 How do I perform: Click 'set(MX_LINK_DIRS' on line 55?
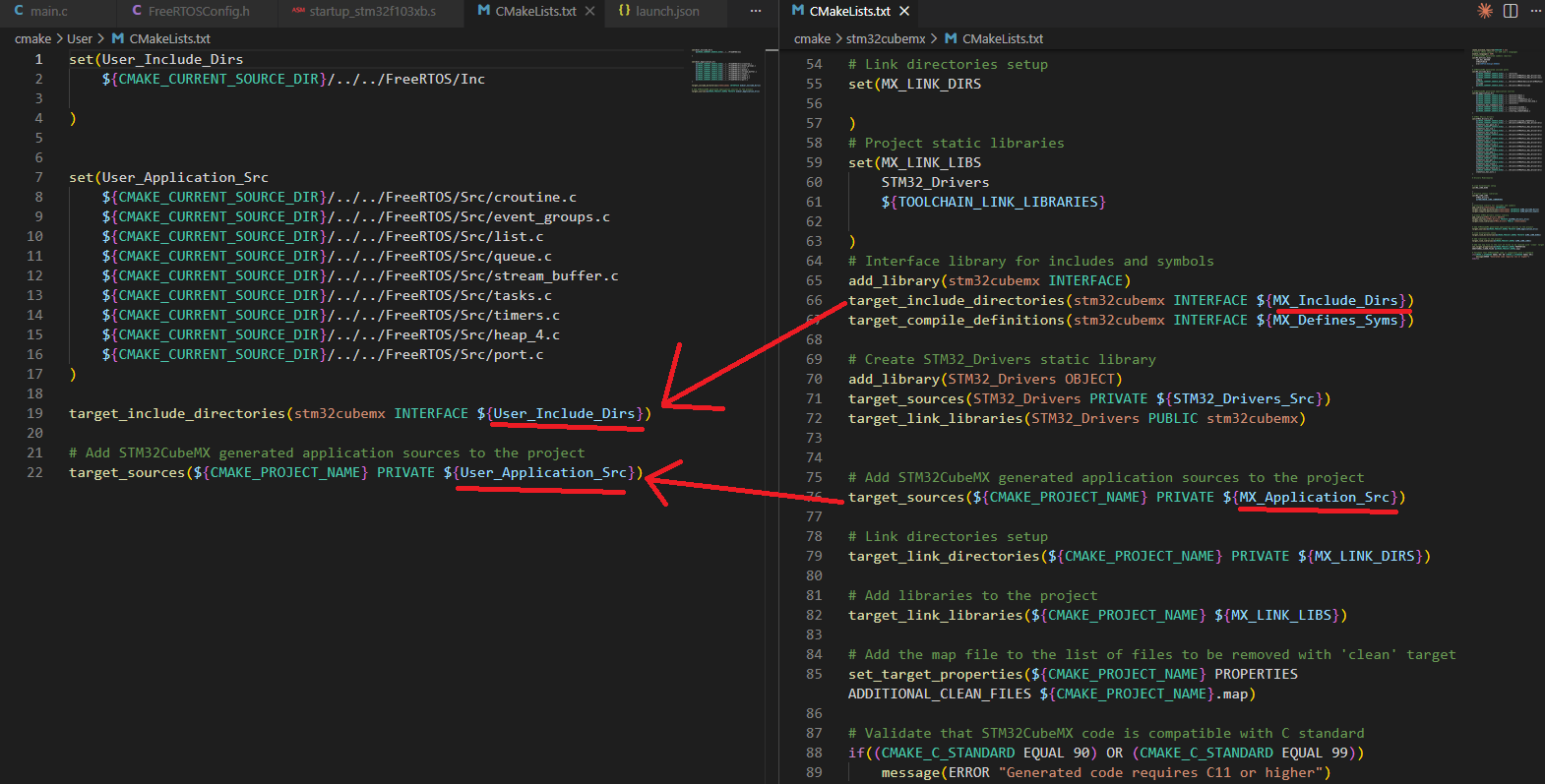click(914, 84)
